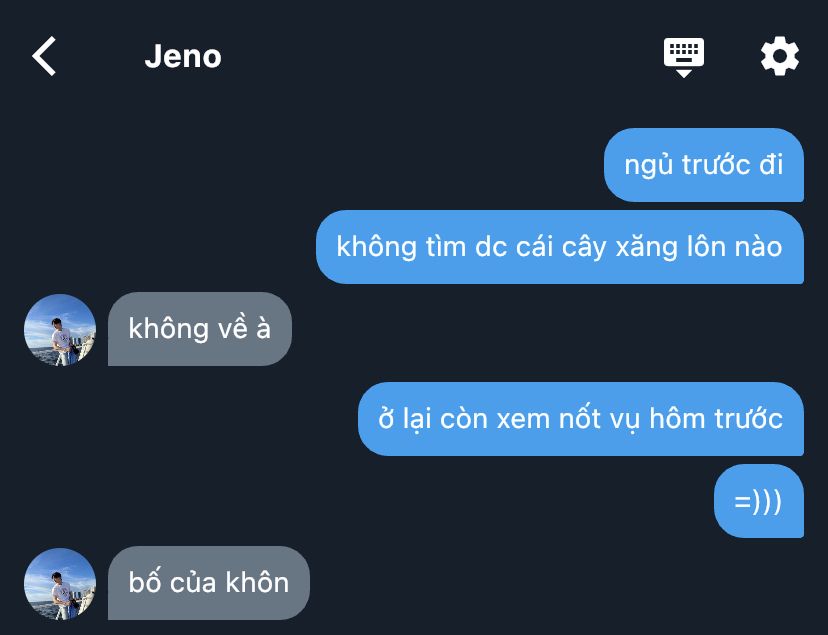Go back using the left arrow
Screen dimensions: 828x635
[x=44, y=56]
